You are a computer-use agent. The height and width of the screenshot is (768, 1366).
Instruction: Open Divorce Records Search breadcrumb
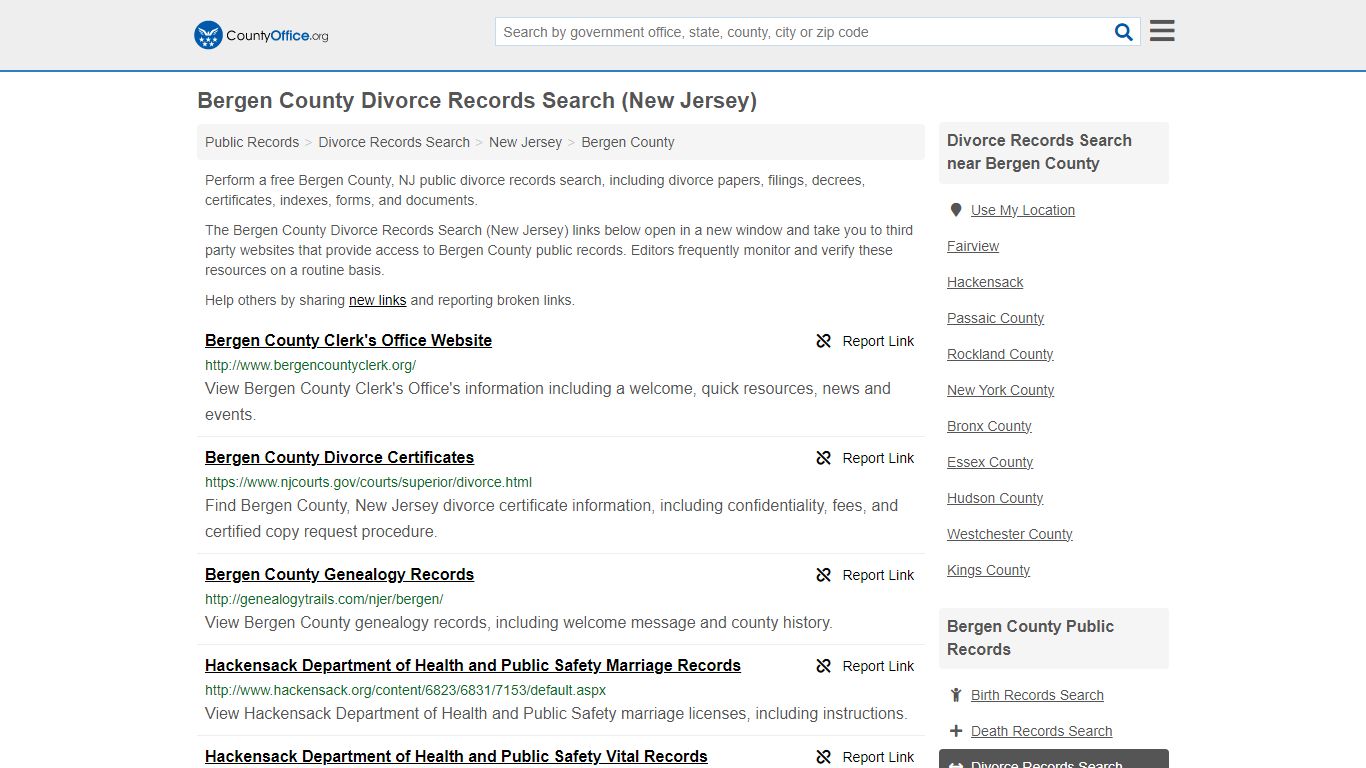click(x=394, y=142)
